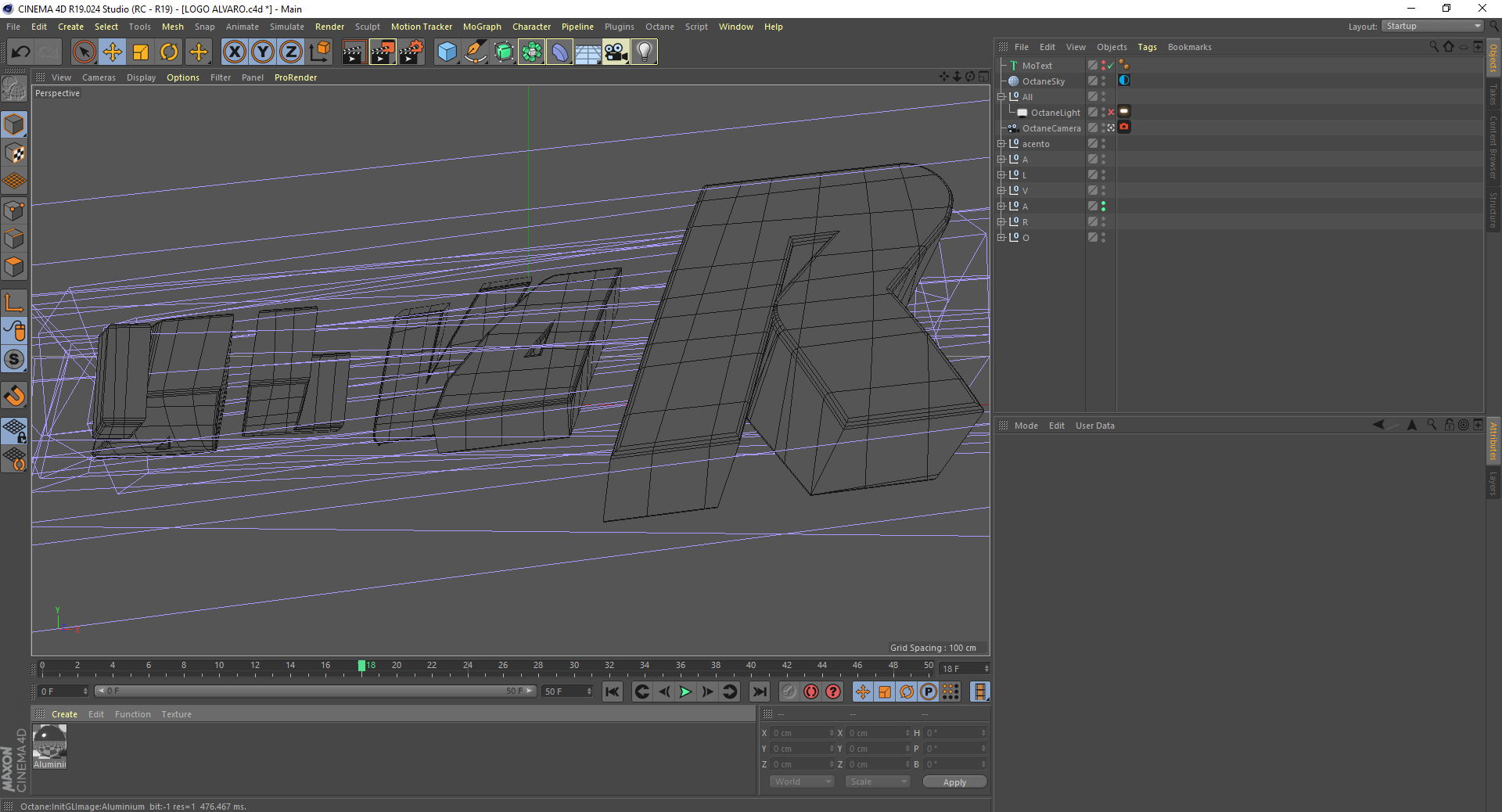Toggle Position key recording
This screenshot has height=812, width=1502.
[x=863, y=692]
